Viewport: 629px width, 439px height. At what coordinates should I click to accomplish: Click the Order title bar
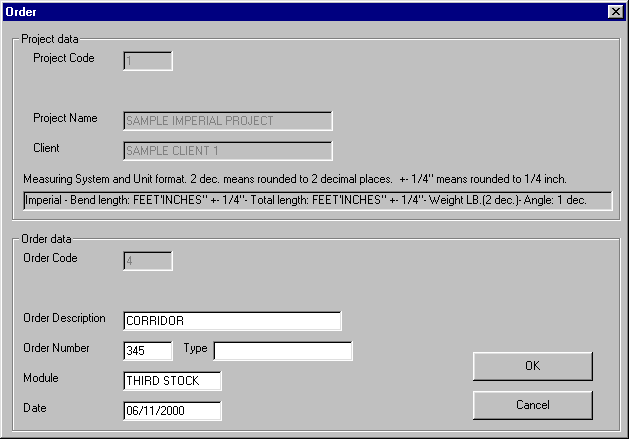(x=300, y=11)
